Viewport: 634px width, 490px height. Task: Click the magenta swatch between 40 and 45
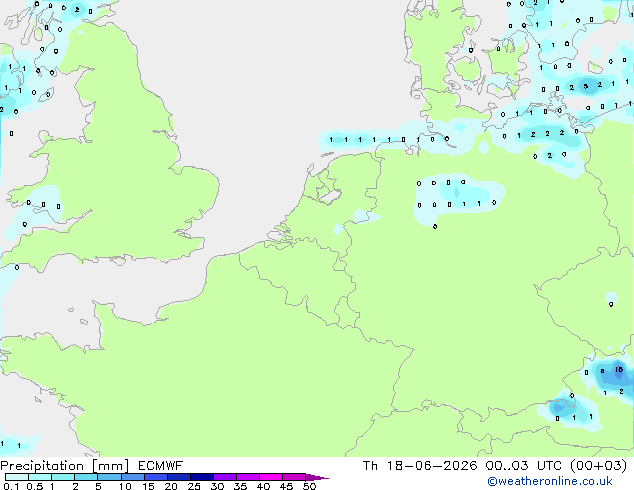[x=271, y=477]
